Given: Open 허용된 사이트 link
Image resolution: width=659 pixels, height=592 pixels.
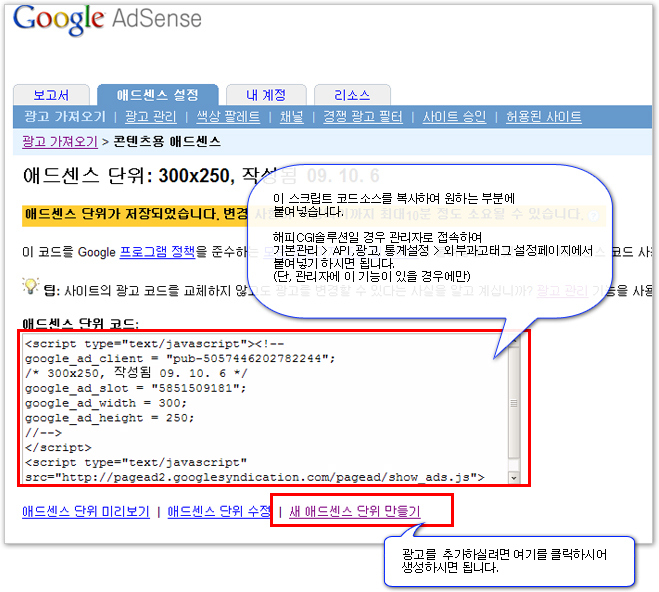Looking at the screenshot, I should pos(543,116).
